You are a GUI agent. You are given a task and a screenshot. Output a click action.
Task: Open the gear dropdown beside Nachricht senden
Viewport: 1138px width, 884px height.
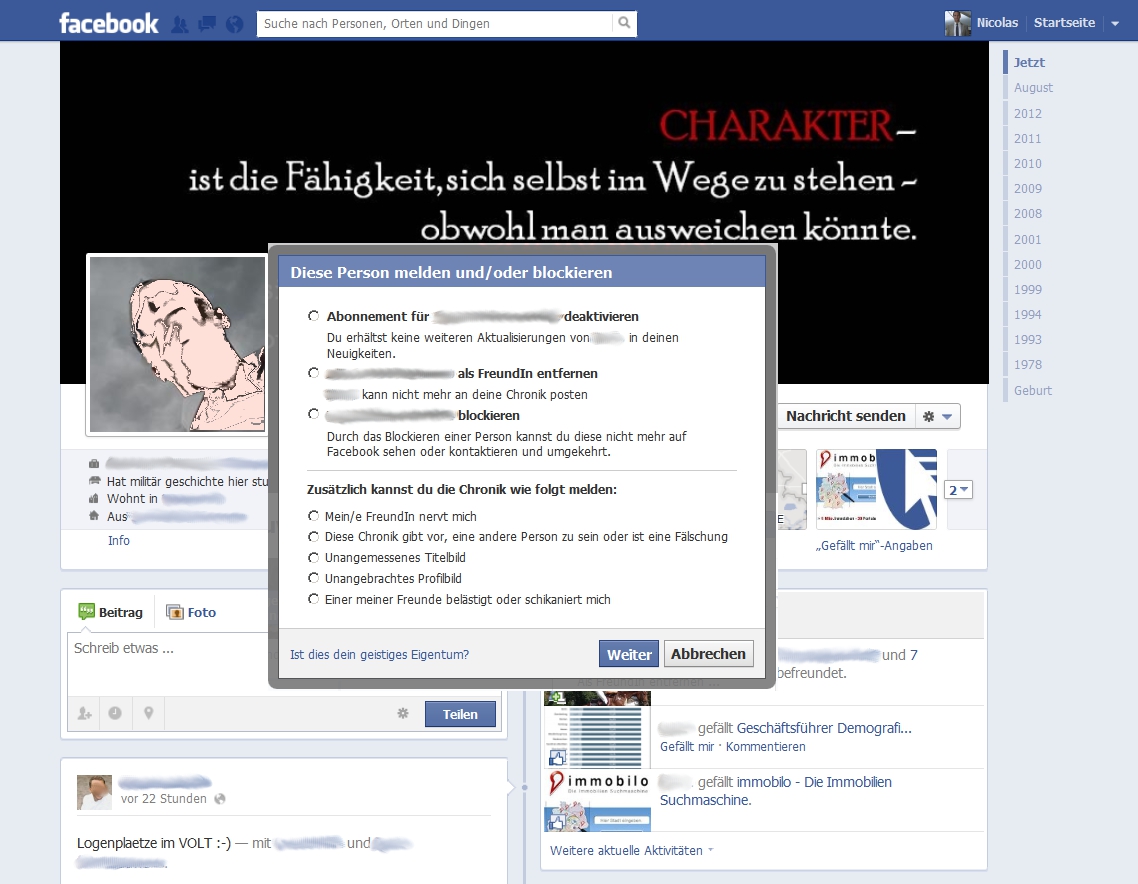[938, 416]
